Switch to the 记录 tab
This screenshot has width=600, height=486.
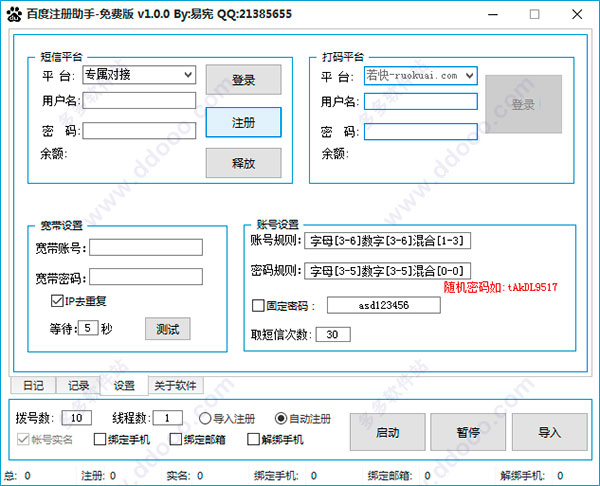pyautogui.click(x=78, y=385)
